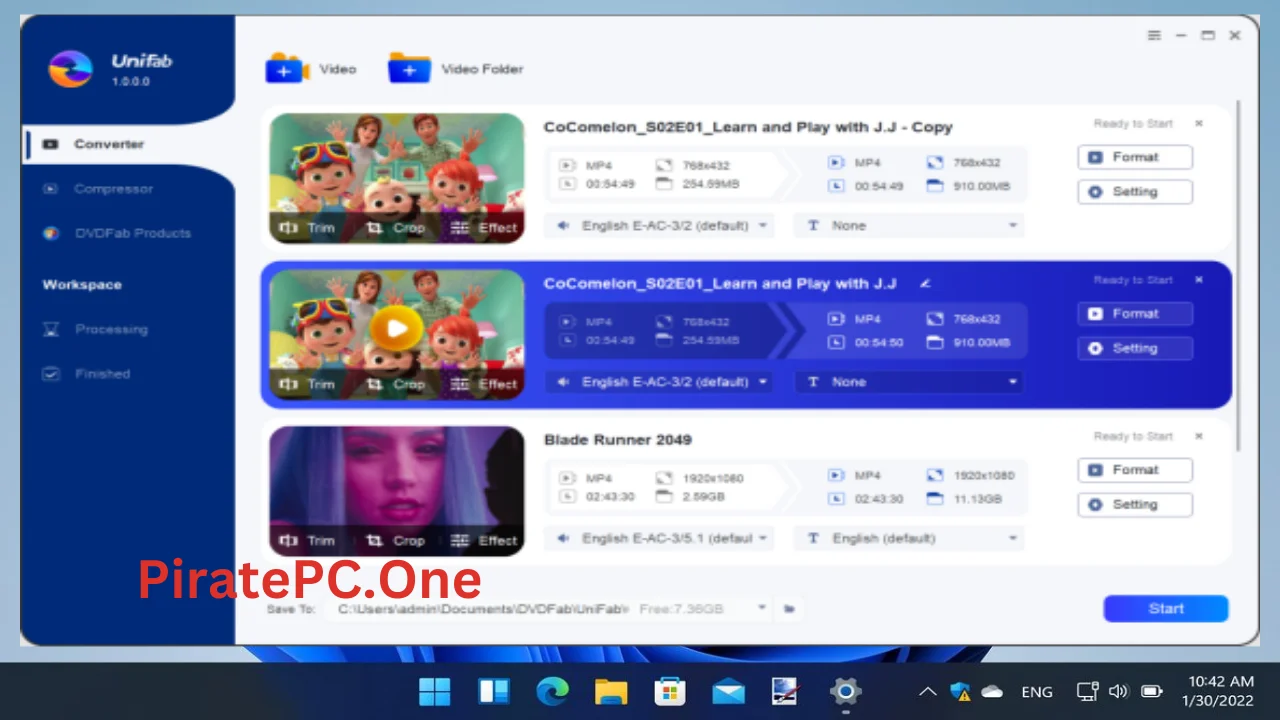Open Format for Blade Runner 2049
This screenshot has width=1280, height=720.
[x=1135, y=470]
